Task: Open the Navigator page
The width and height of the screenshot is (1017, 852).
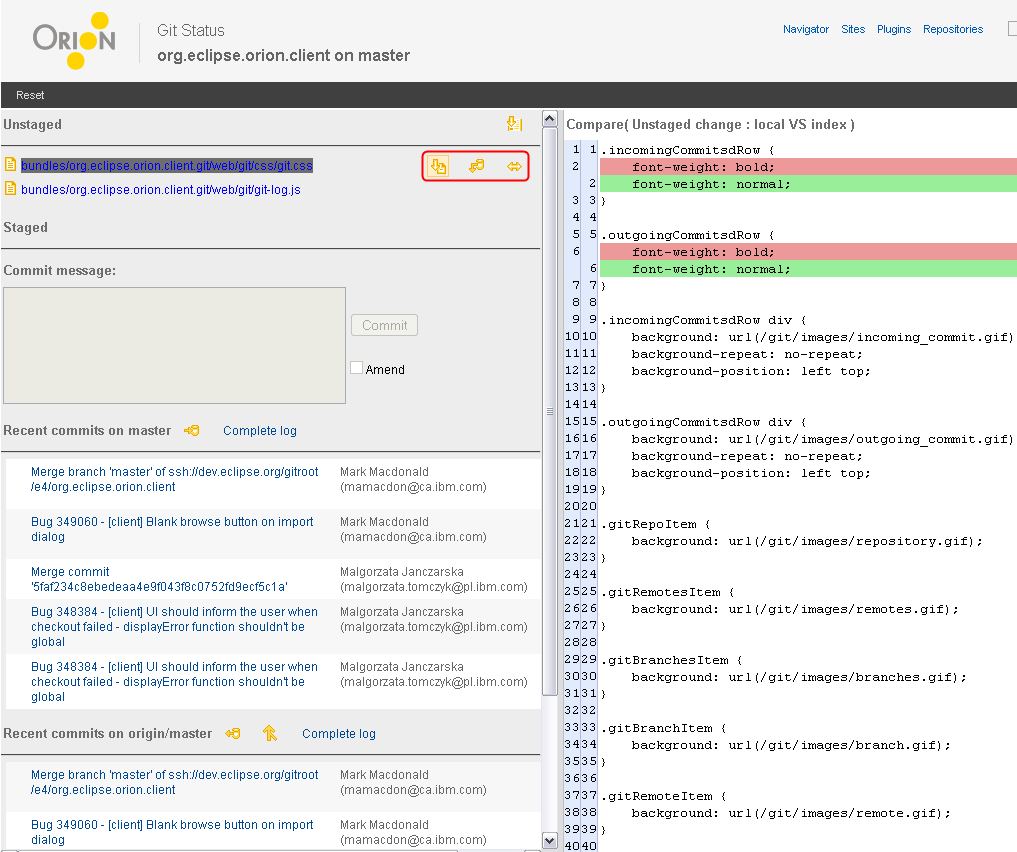Action: (806, 29)
